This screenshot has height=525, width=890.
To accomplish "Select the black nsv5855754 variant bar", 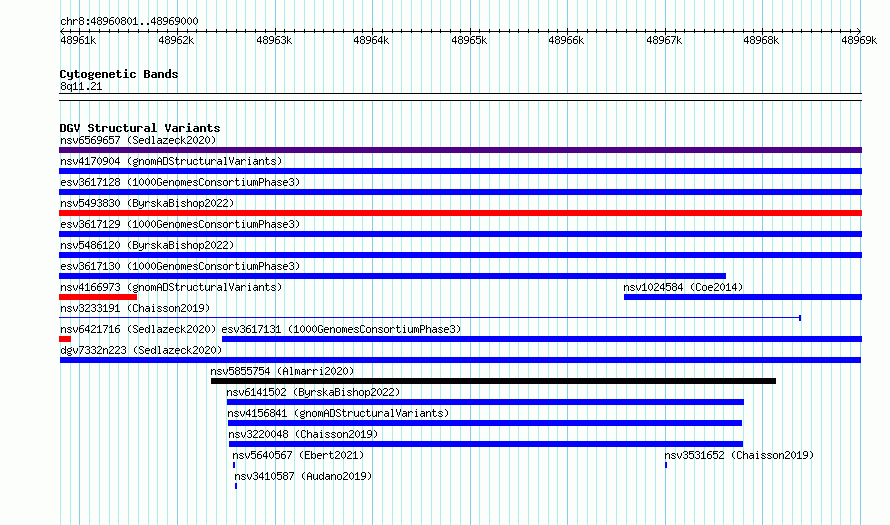I will click(x=493, y=381).
